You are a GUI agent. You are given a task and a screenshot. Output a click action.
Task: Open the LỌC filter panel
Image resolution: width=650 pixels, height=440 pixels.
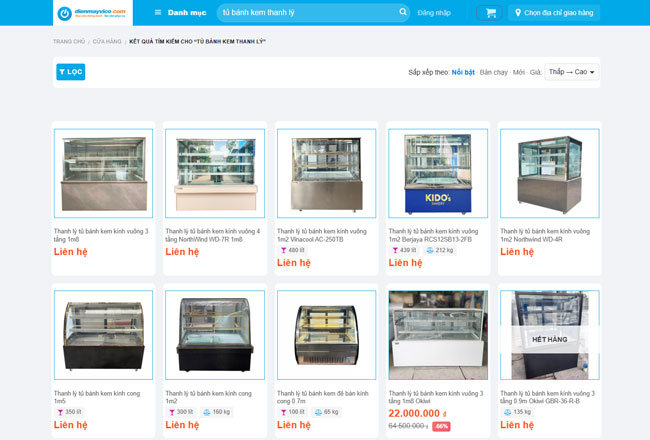pyautogui.click(x=71, y=72)
